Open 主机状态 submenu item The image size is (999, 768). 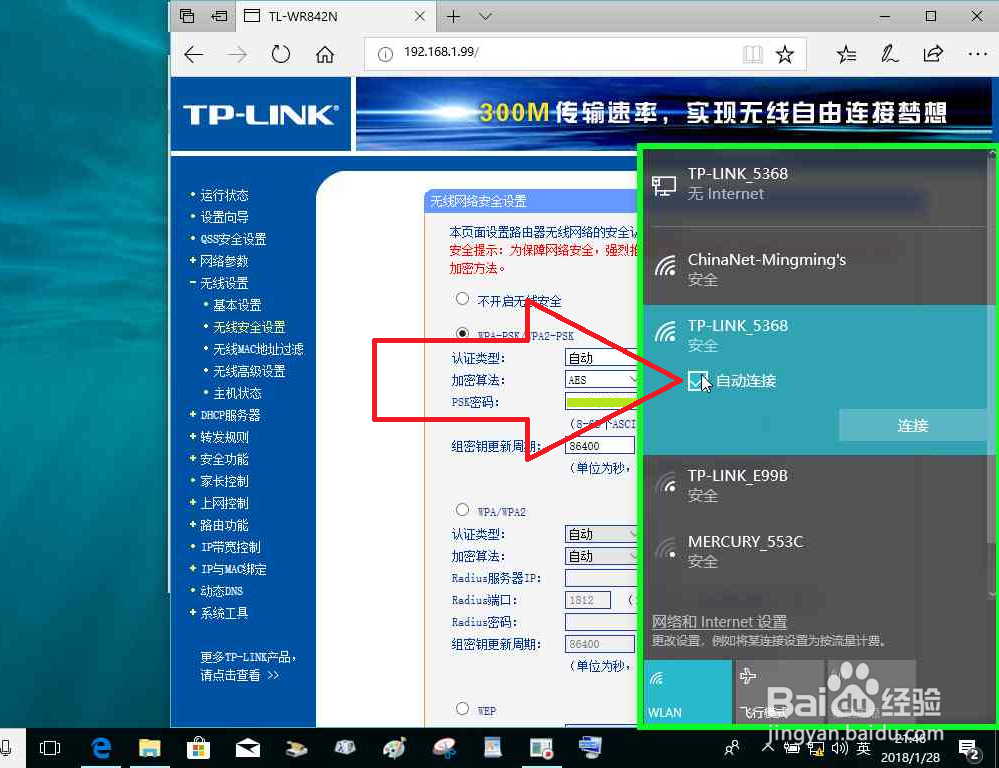237,393
